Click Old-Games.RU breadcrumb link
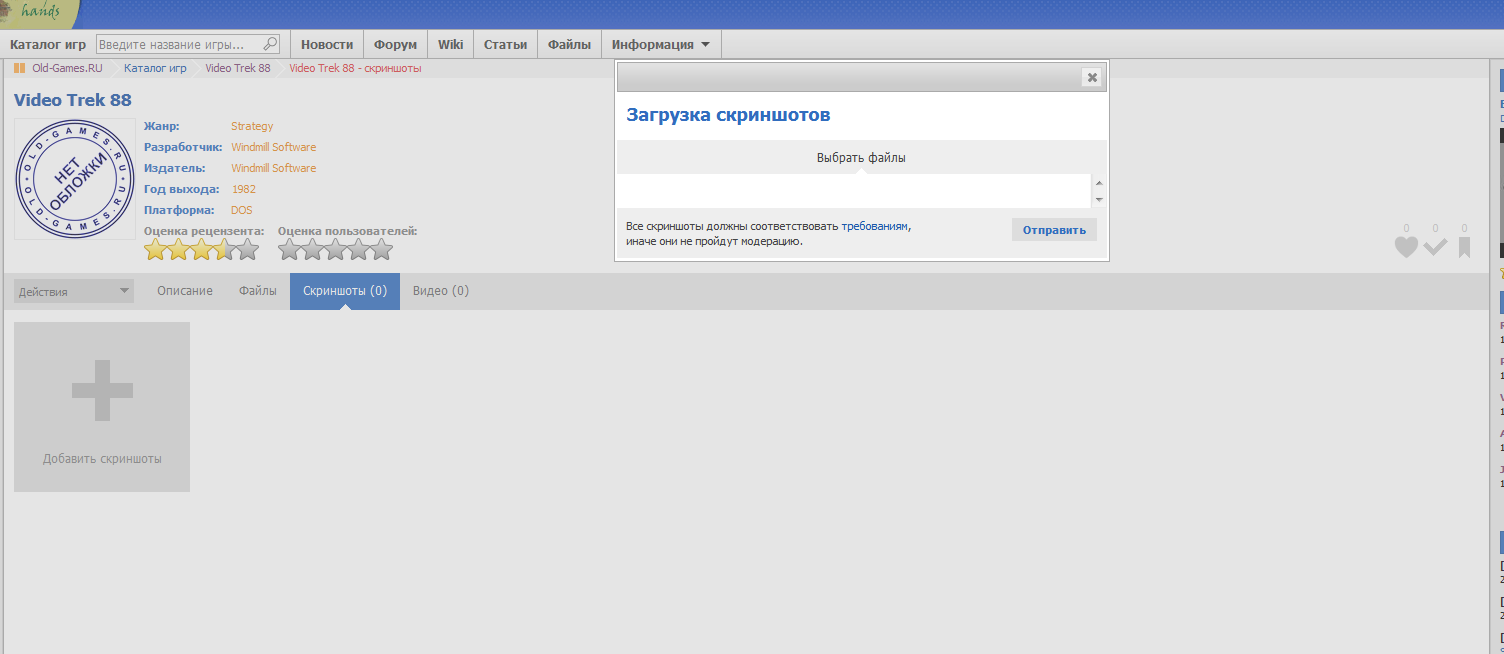Image resolution: width=1504 pixels, height=654 pixels. click(x=67, y=68)
